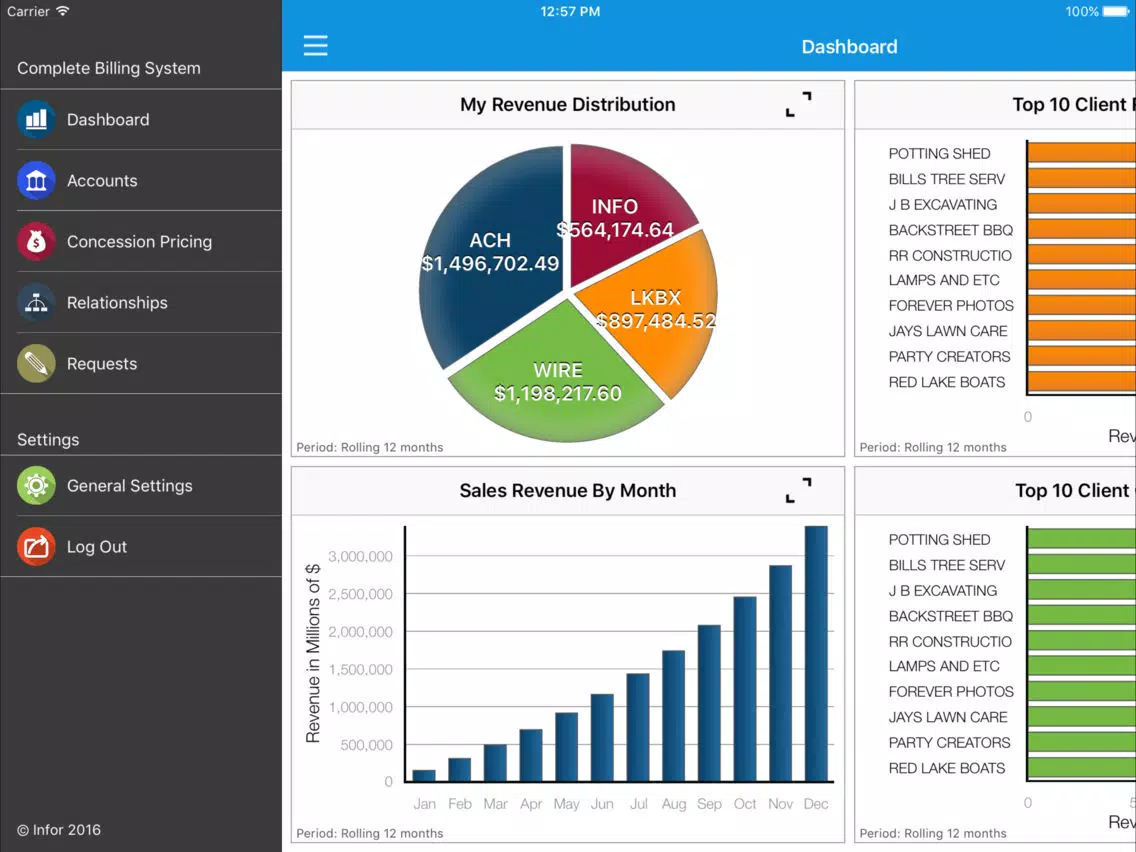This screenshot has height=852, width=1136.
Task: Open Accounts using the bank icon
Action: (35, 180)
